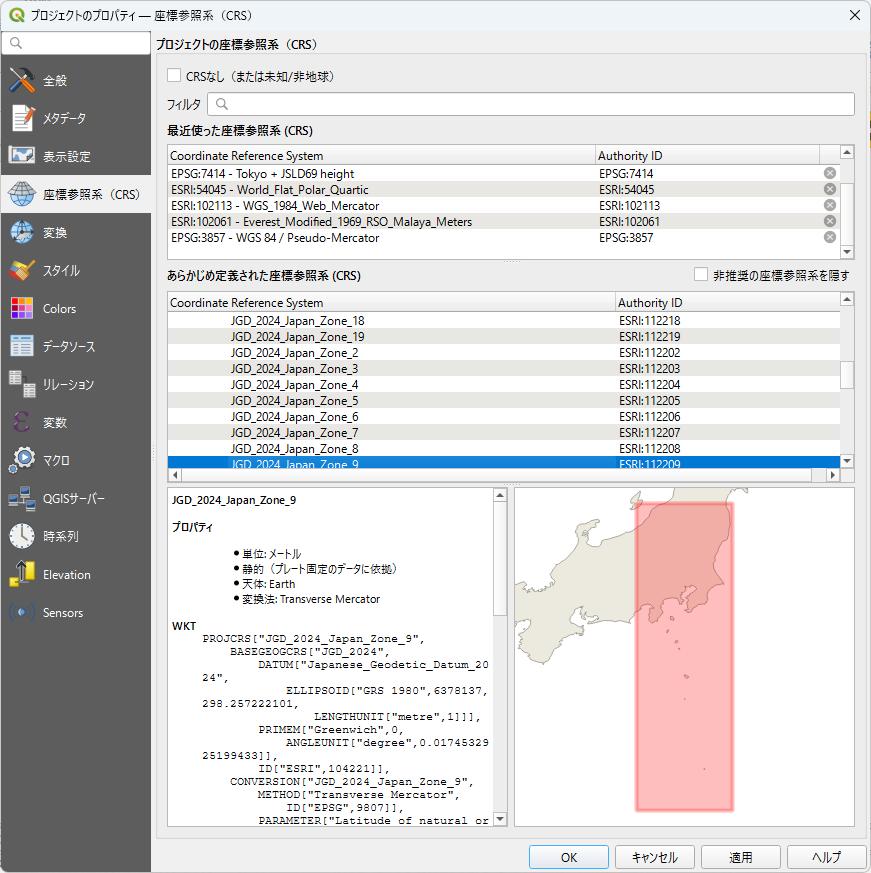
Task: Open the QGISサーバー icon
Action: pyautogui.click(x=22, y=498)
